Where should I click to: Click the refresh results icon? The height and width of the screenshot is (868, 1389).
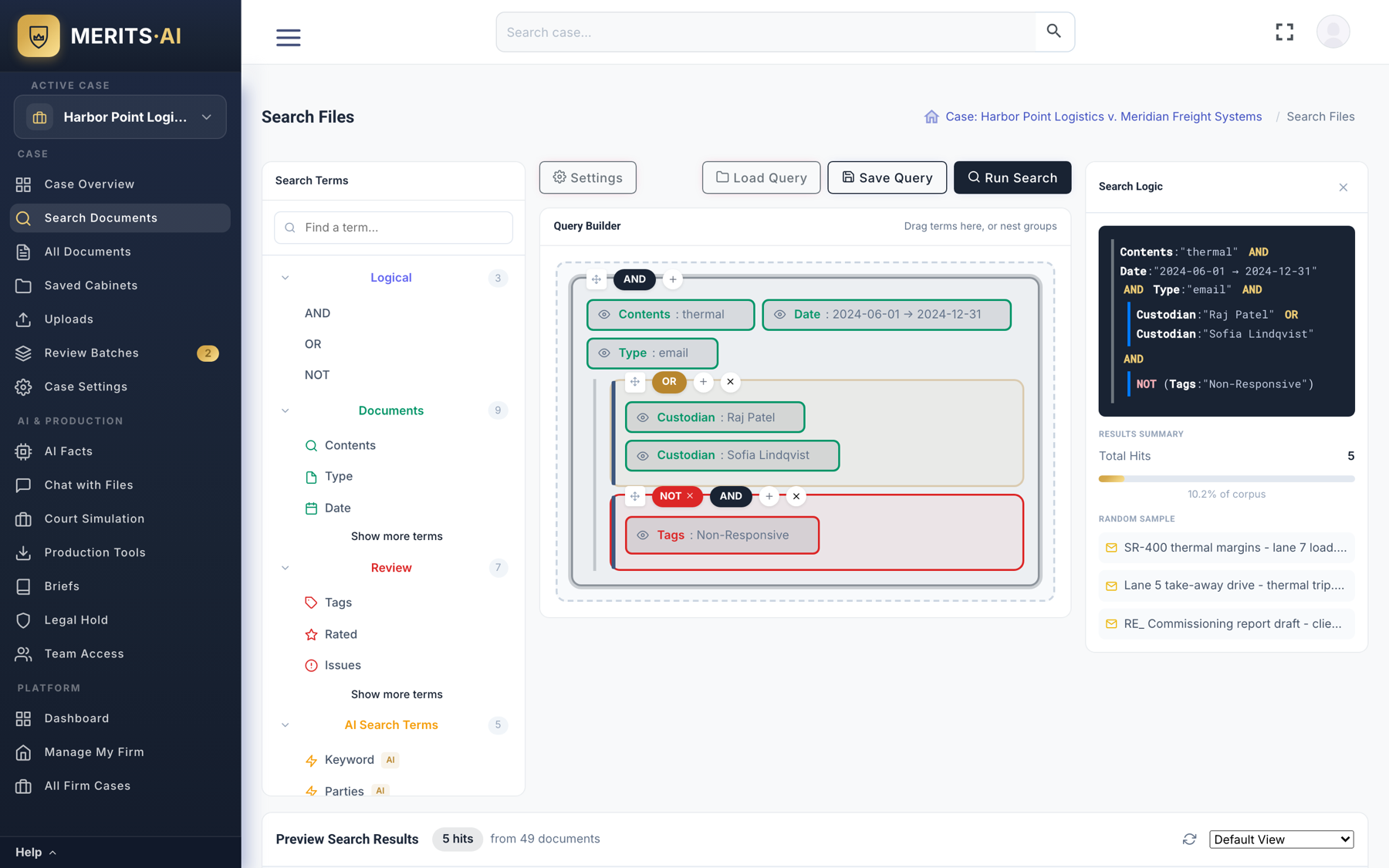1190,839
